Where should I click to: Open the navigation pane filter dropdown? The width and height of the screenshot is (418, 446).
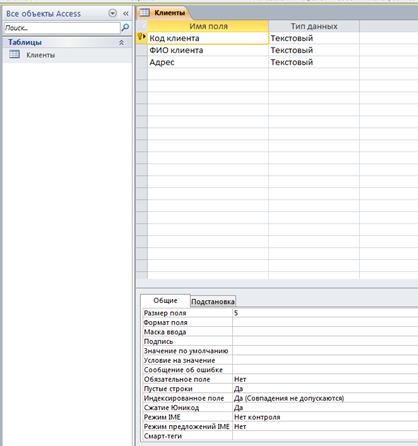(113, 13)
